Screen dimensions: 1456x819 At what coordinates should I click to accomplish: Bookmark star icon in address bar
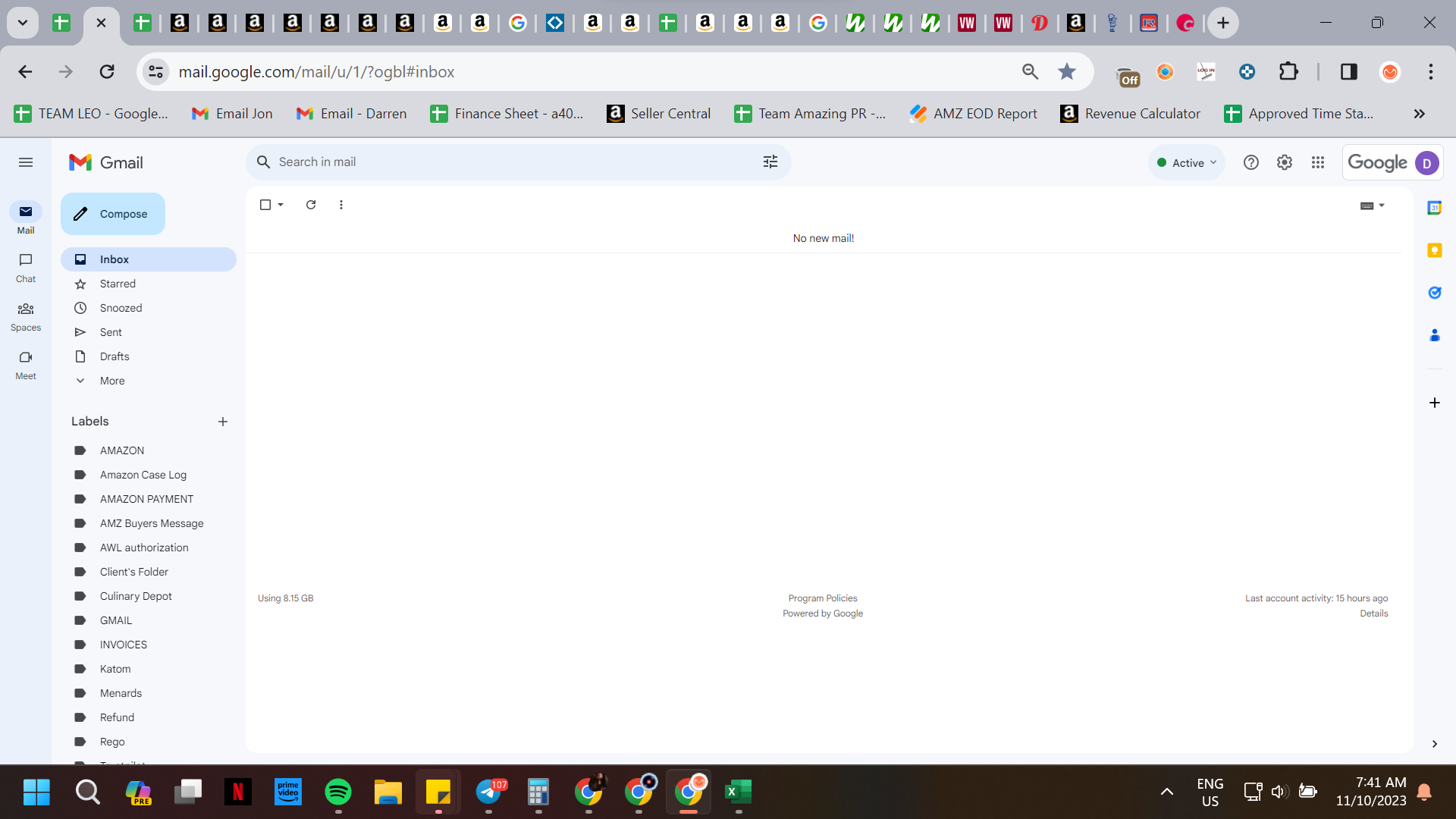pos(1067,71)
